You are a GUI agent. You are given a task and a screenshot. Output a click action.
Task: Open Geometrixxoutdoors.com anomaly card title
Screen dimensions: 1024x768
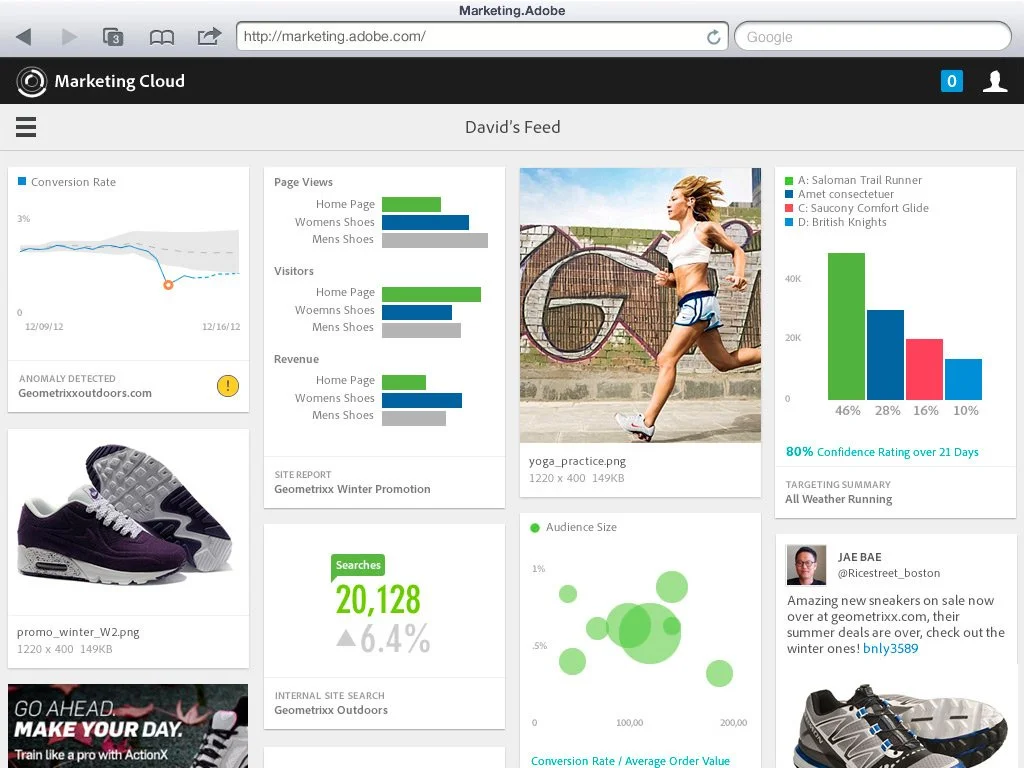[x=85, y=393]
